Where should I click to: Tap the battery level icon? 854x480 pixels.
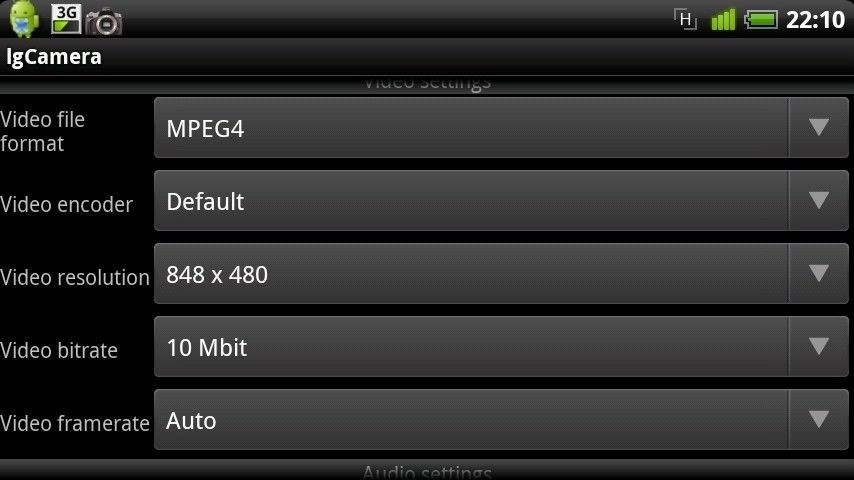pyautogui.click(x=761, y=20)
